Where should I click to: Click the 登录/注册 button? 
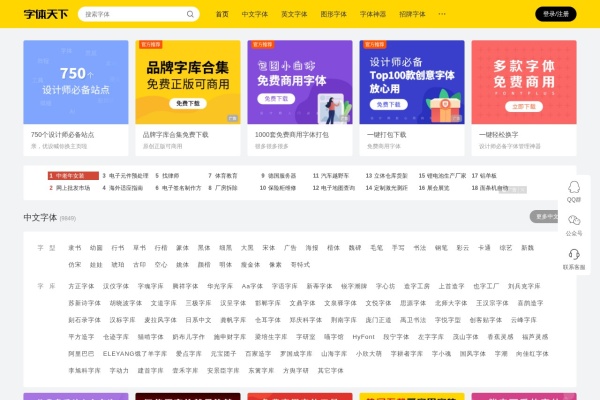click(556, 14)
